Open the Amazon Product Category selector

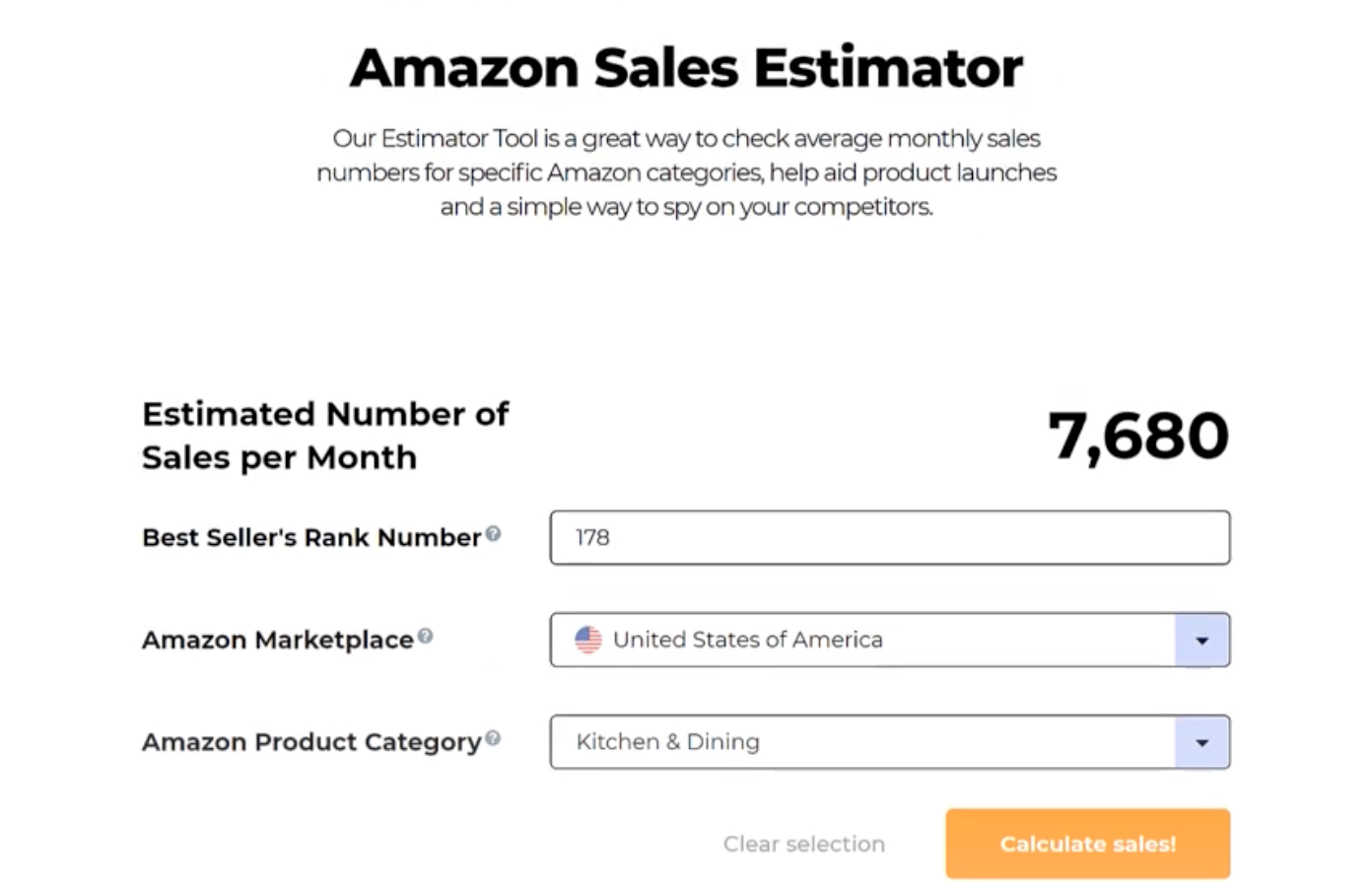[x=867, y=742]
